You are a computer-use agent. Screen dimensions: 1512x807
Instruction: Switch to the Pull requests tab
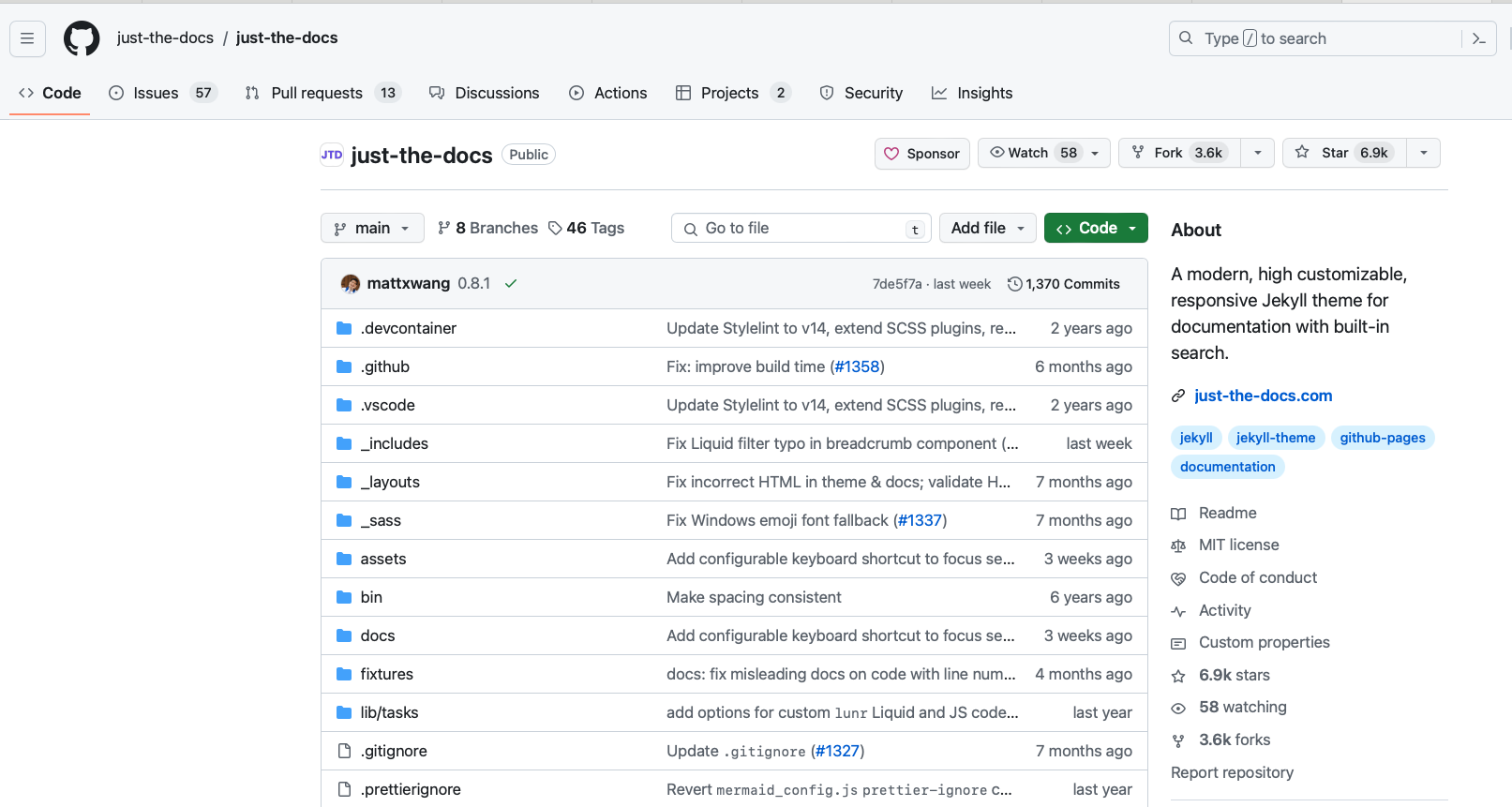coord(317,93)
